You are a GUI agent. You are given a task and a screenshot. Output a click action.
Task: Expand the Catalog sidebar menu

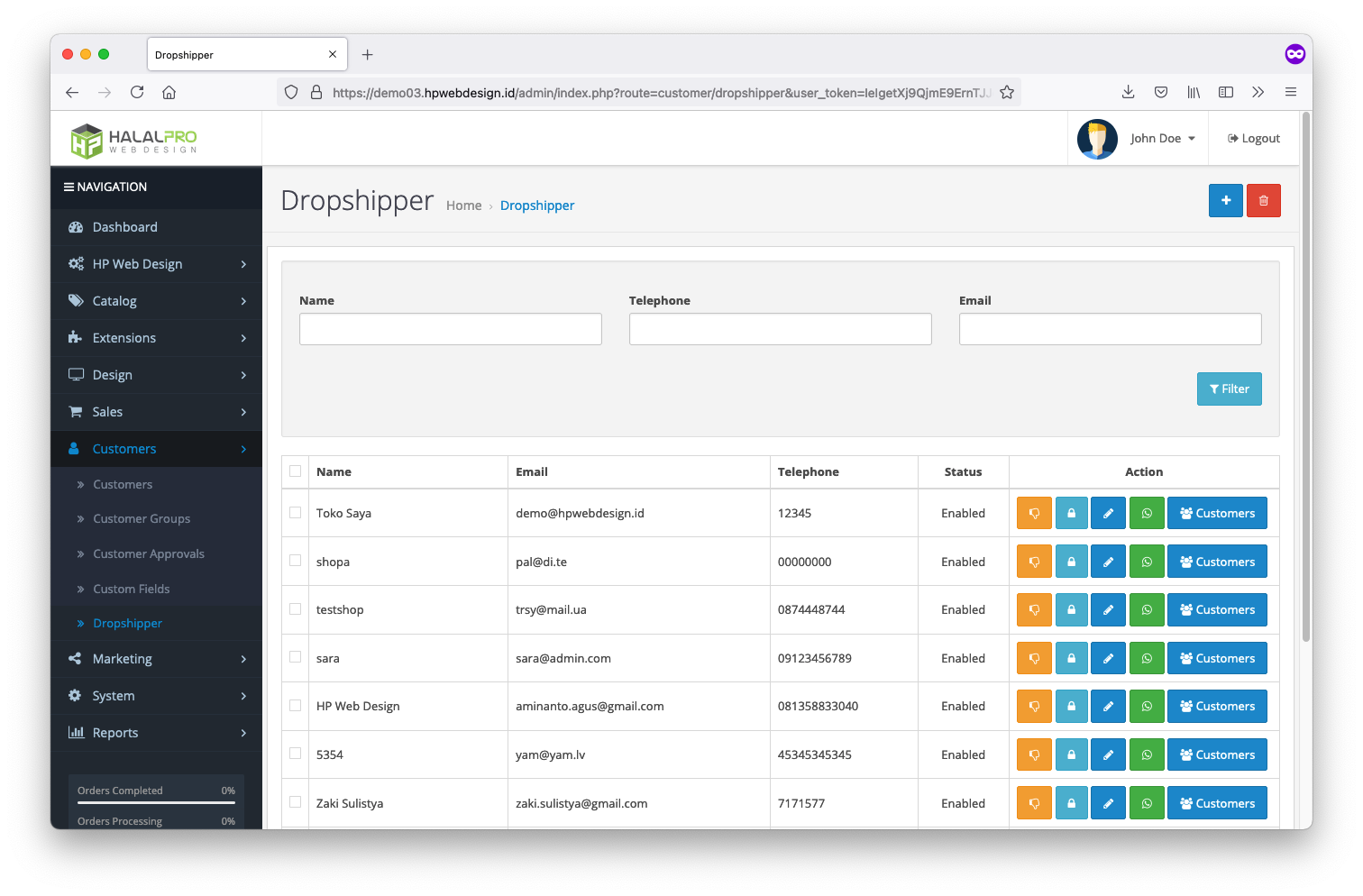point(157,301)
